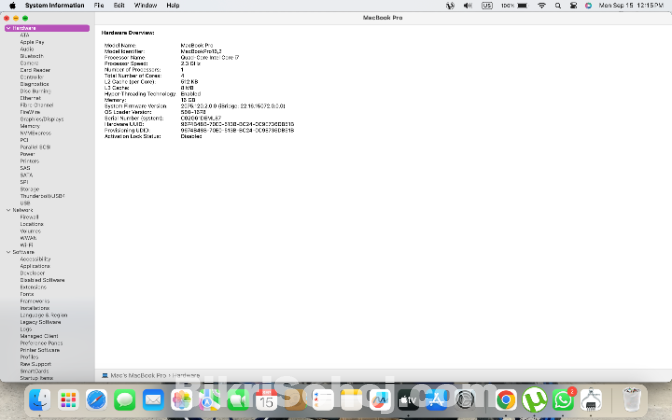The image size is (672, 420).
Task: Collapse the Hardware section in sidebar
Action: (x=5, y=28)
